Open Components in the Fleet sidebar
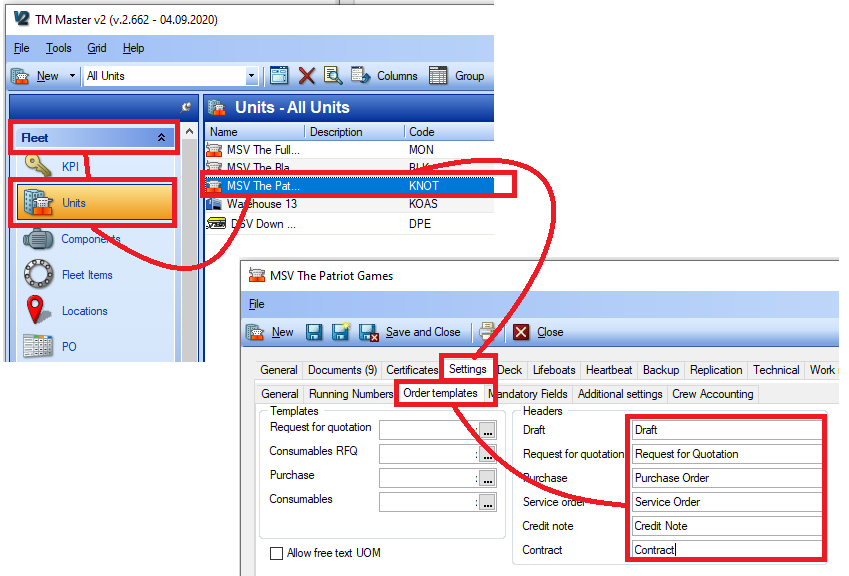This screenshot has width=849, height=576. coord(90,239)
